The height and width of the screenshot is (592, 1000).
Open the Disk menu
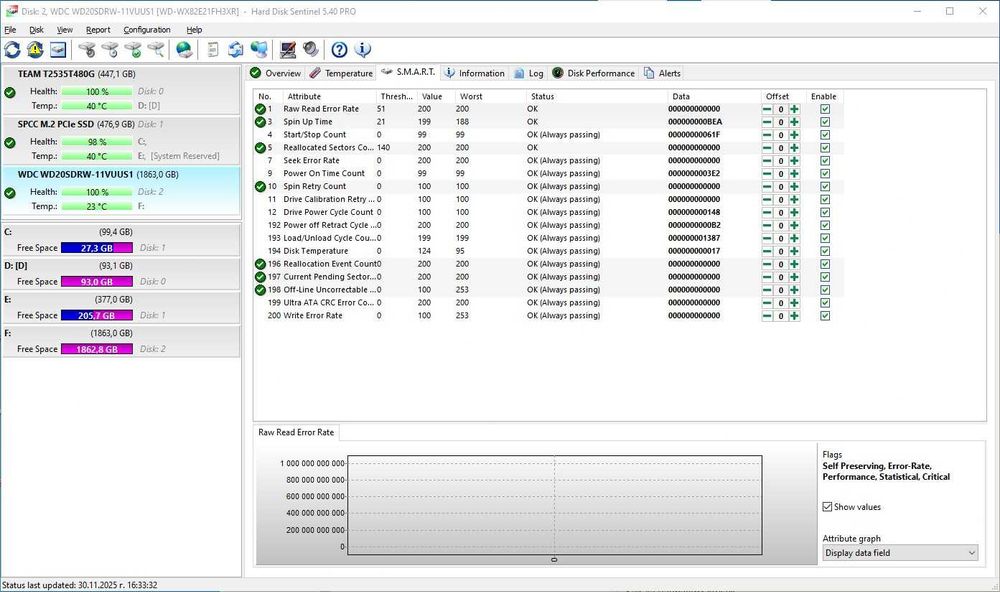[36, 30]
